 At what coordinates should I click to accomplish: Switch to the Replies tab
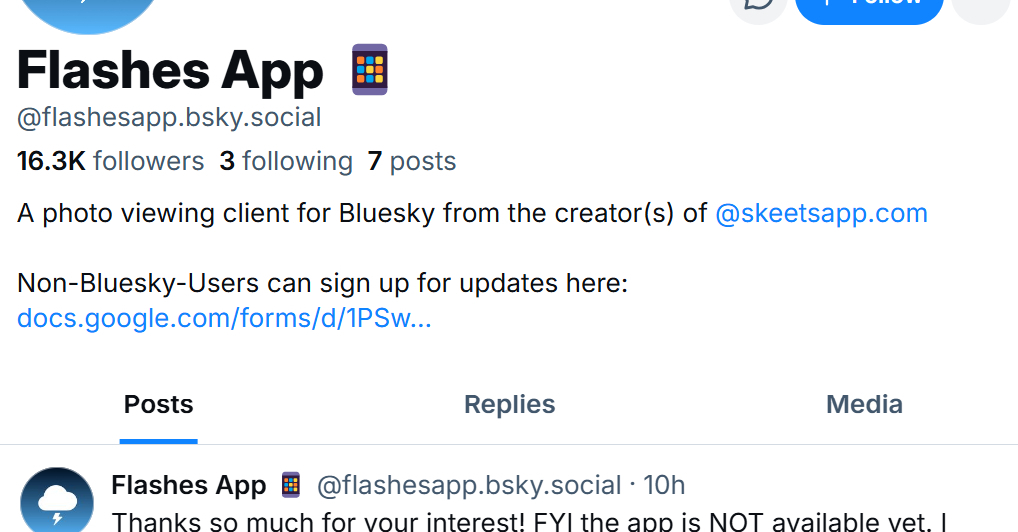(509, 405)
